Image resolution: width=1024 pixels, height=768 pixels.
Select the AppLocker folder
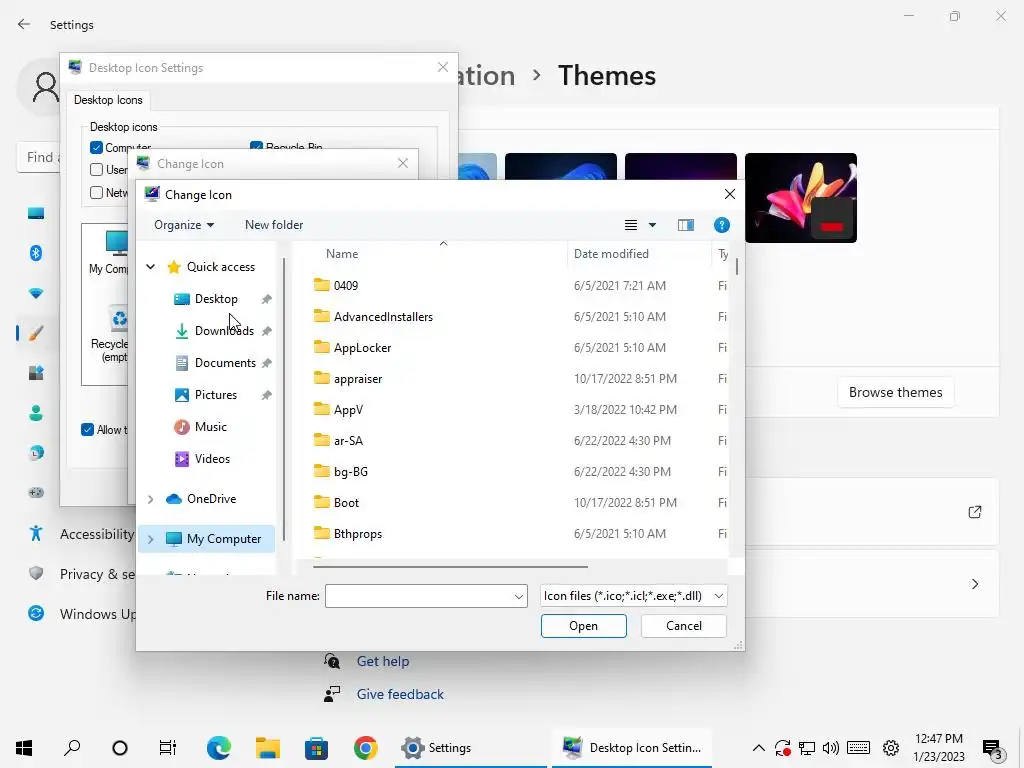(x=362, y=347)
